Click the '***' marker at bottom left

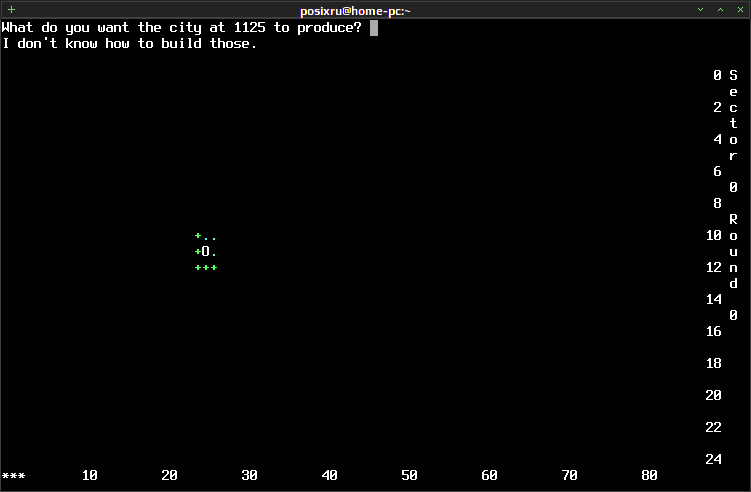(x=13, y=476)
